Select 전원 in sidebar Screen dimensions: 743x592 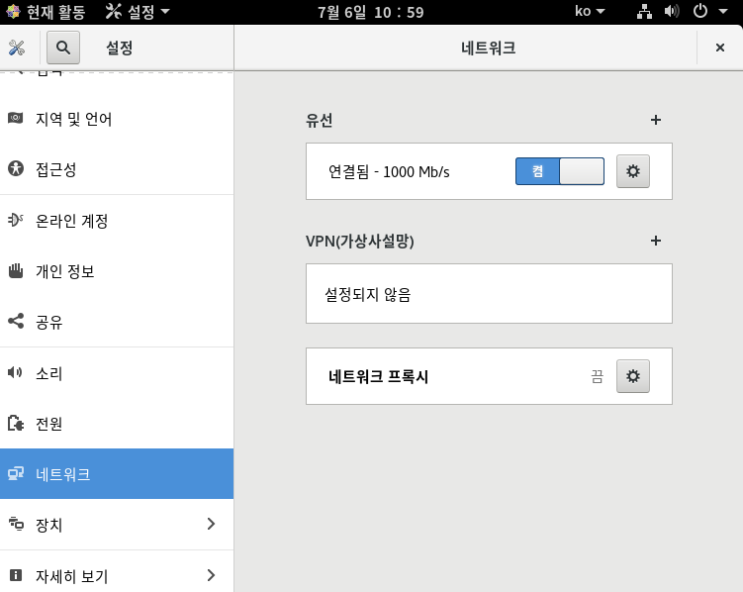coord(117,424)
